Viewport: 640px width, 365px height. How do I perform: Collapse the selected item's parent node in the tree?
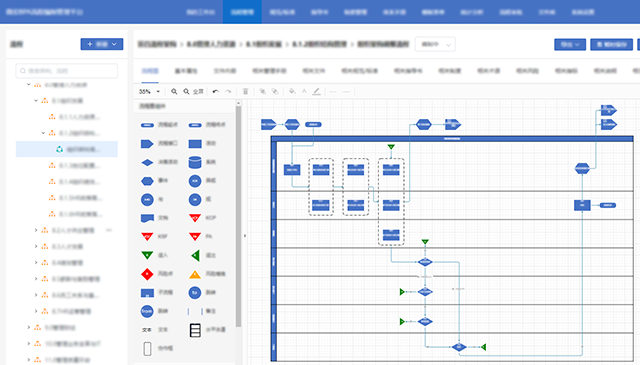coord(44,133)
